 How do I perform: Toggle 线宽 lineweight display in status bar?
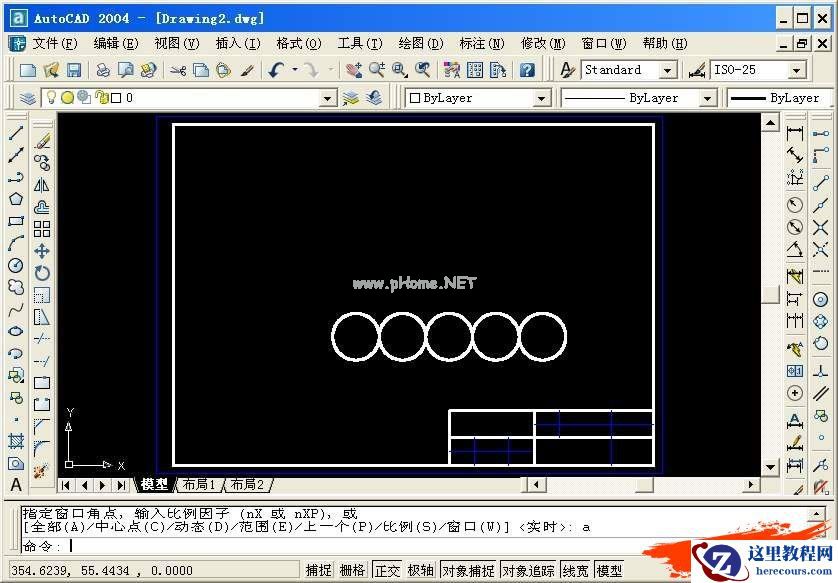[x=576, y=570]
